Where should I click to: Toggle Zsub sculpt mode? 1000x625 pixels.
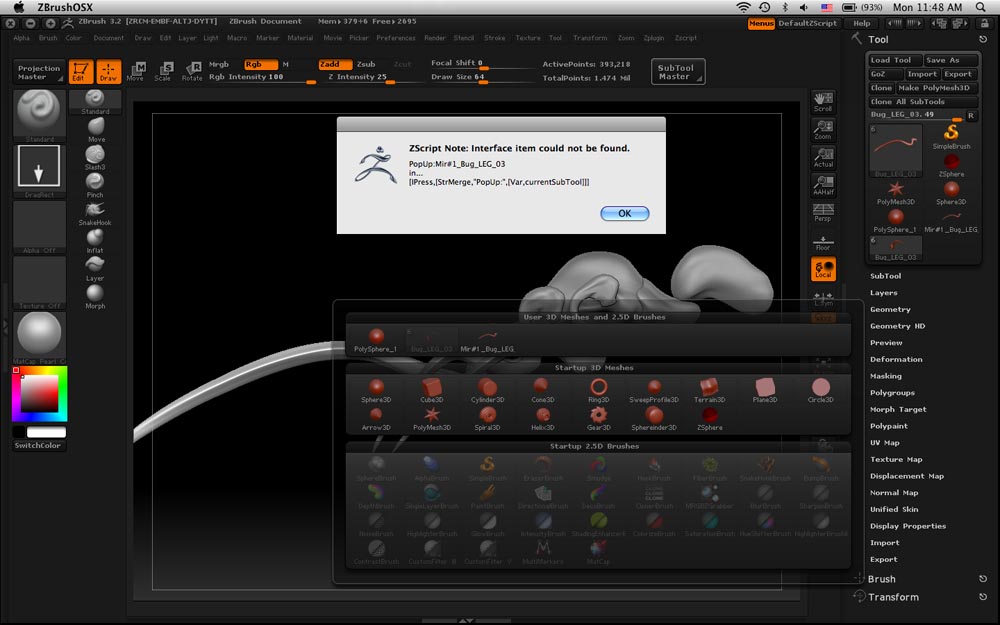367,64
